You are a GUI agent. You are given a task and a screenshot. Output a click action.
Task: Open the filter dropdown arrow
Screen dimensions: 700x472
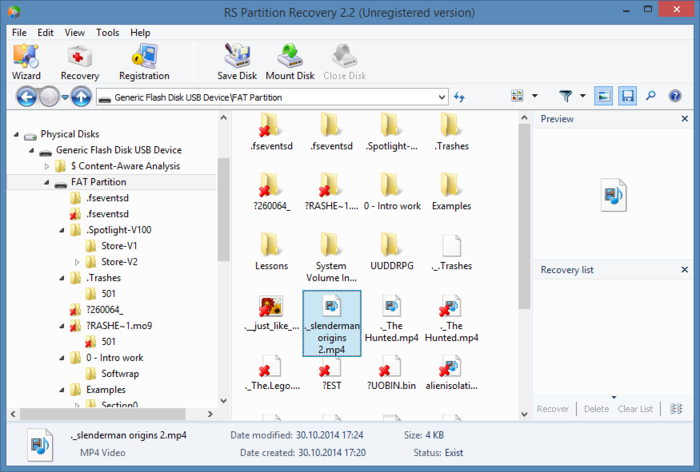tap(585, 97)
